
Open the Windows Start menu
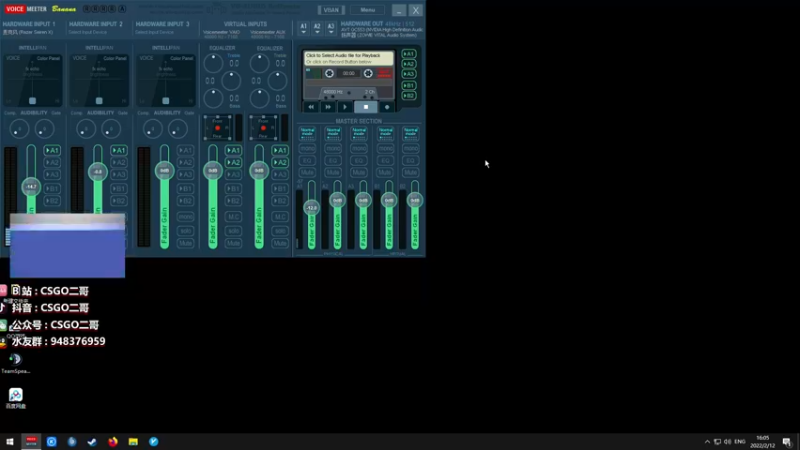tap(10, 442)
